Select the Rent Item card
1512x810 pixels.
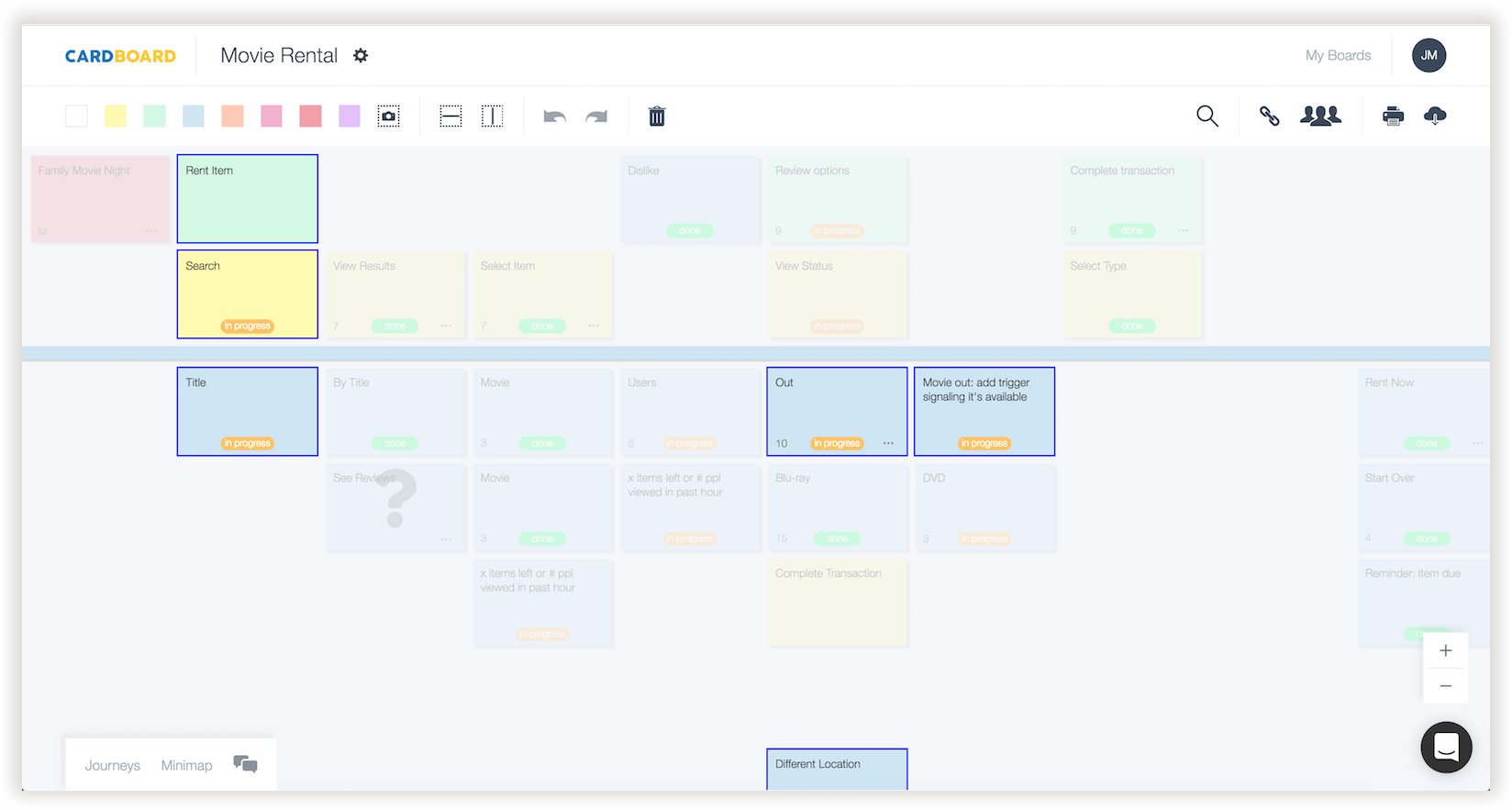(x=248, y=199)
